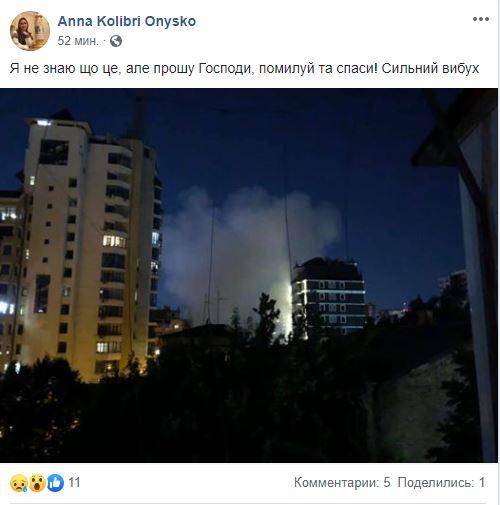
Task: Click the blue thumbs-up like reaction icon
Action: 55,483
